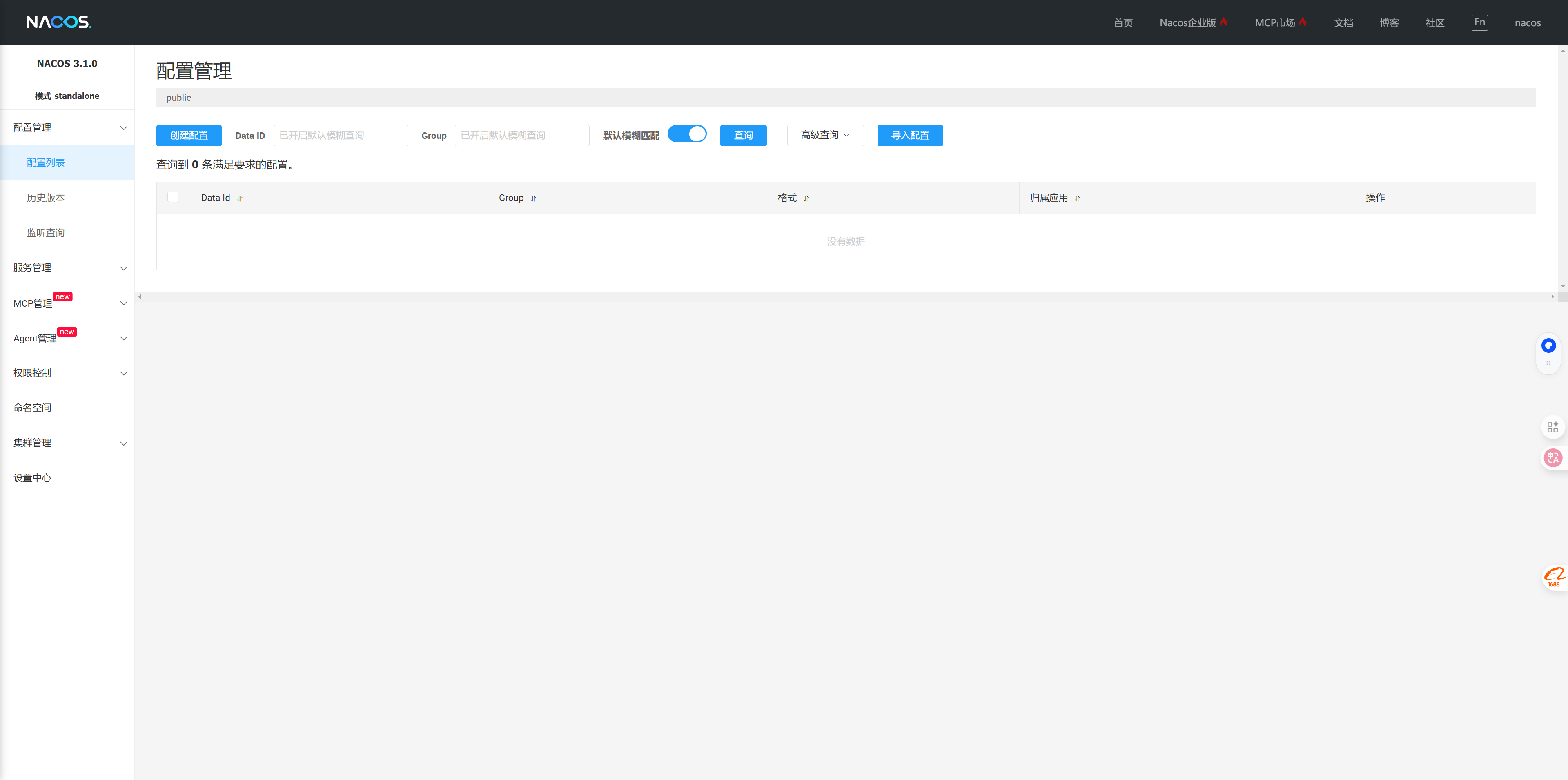
Task: Click the 创建配置 button
Action: [x=189, y=135]
